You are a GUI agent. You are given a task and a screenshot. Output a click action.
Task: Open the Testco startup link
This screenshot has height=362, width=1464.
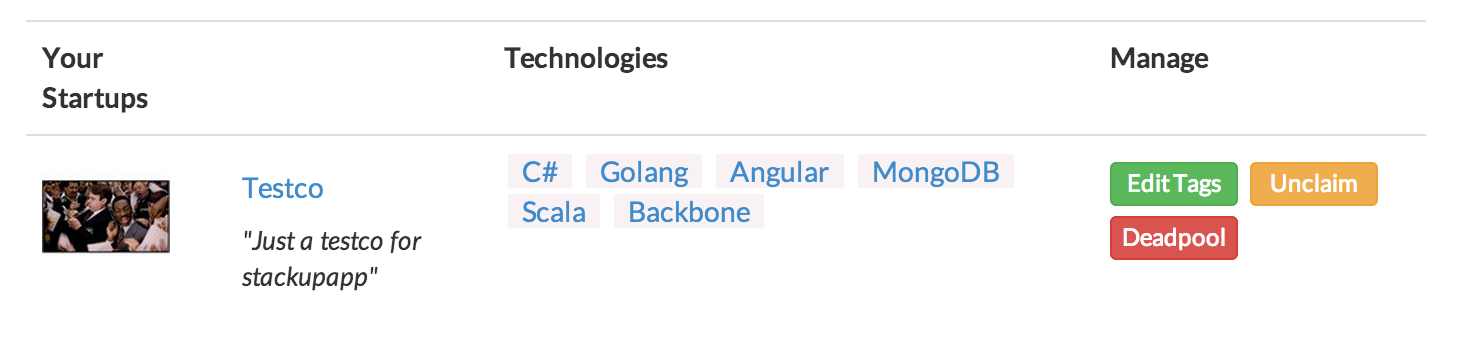(283, 188)
